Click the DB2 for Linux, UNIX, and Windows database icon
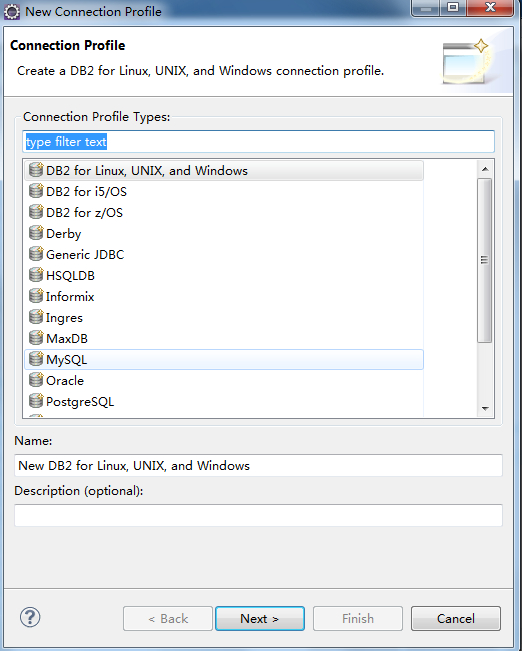 36,170
